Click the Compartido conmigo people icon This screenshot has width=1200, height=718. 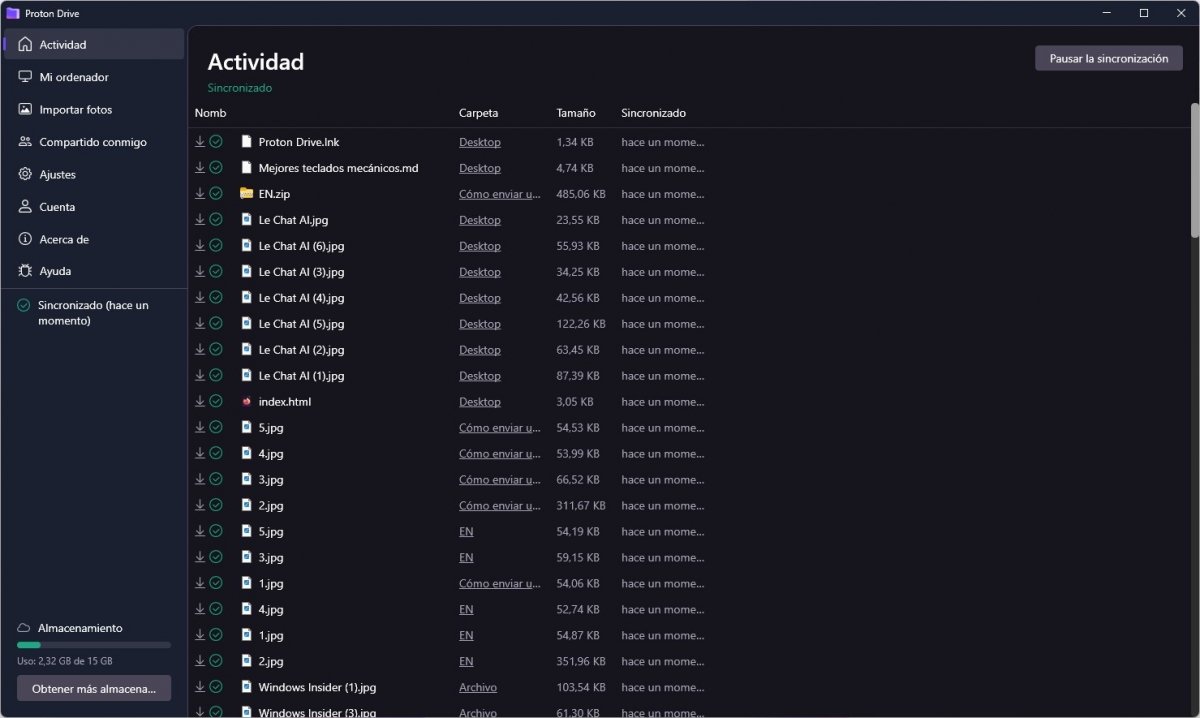[25, 142]
